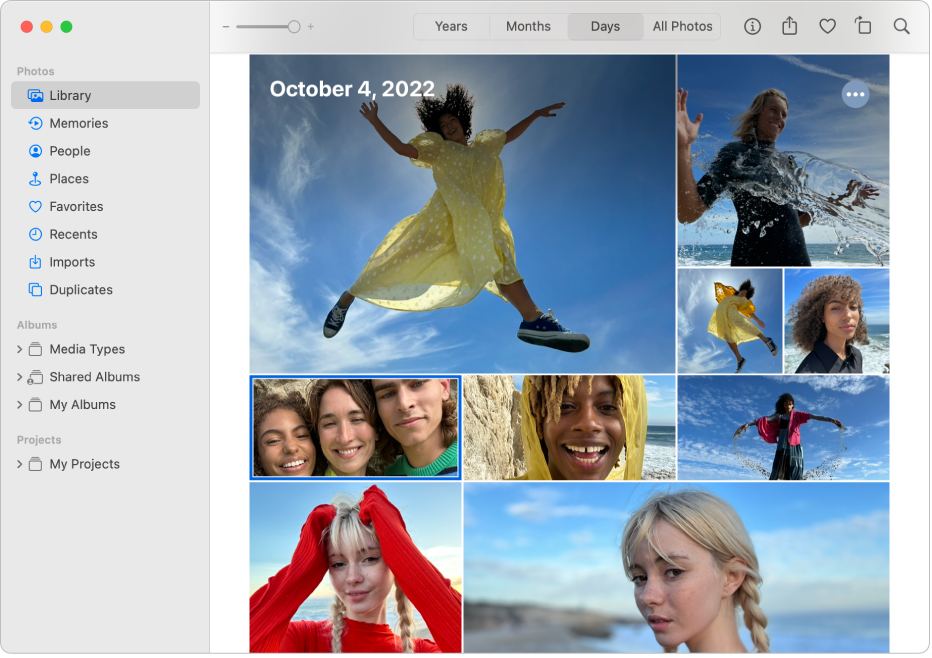Open the Info panel icon

point(752,27)
